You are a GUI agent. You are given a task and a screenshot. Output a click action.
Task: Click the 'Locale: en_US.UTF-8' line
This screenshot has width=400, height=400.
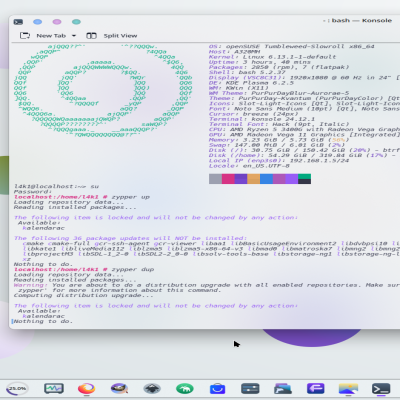coord(249,166)
